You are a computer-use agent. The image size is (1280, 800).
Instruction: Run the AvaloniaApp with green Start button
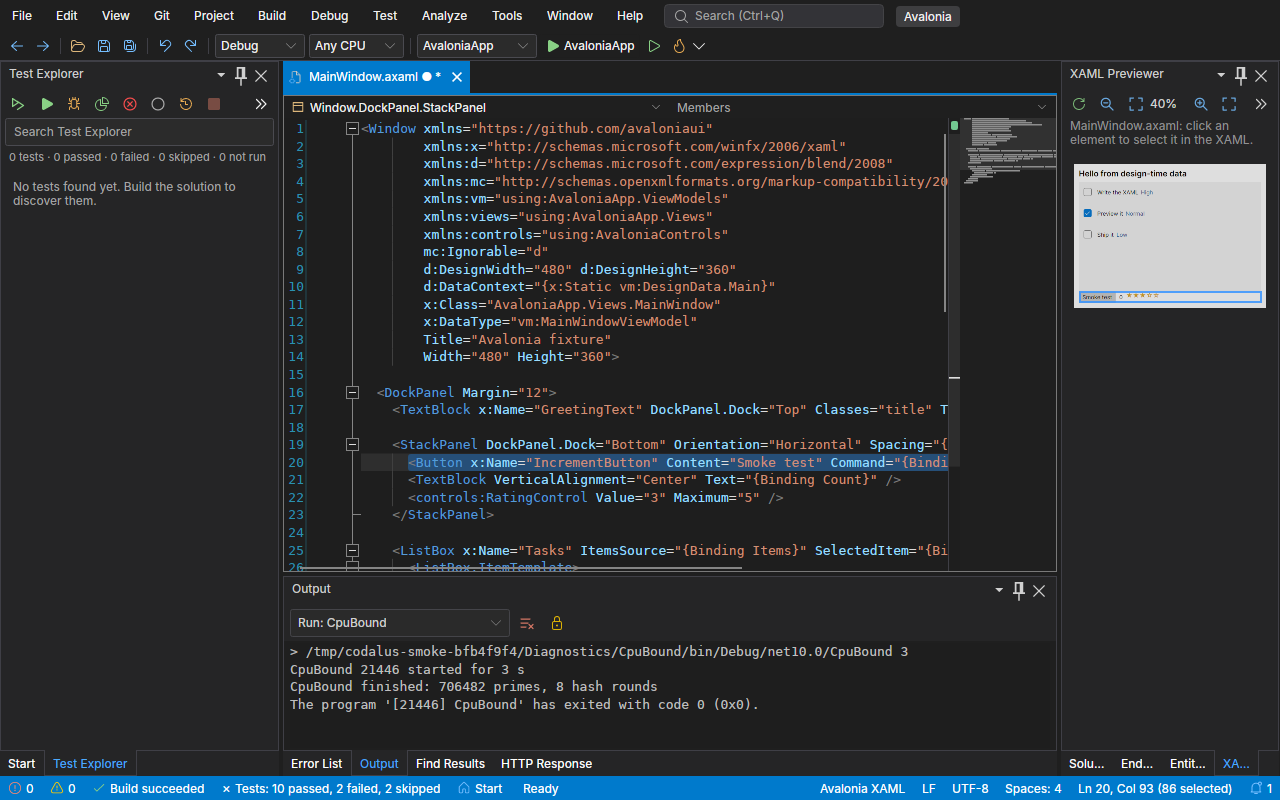click(x=591, y=46)
